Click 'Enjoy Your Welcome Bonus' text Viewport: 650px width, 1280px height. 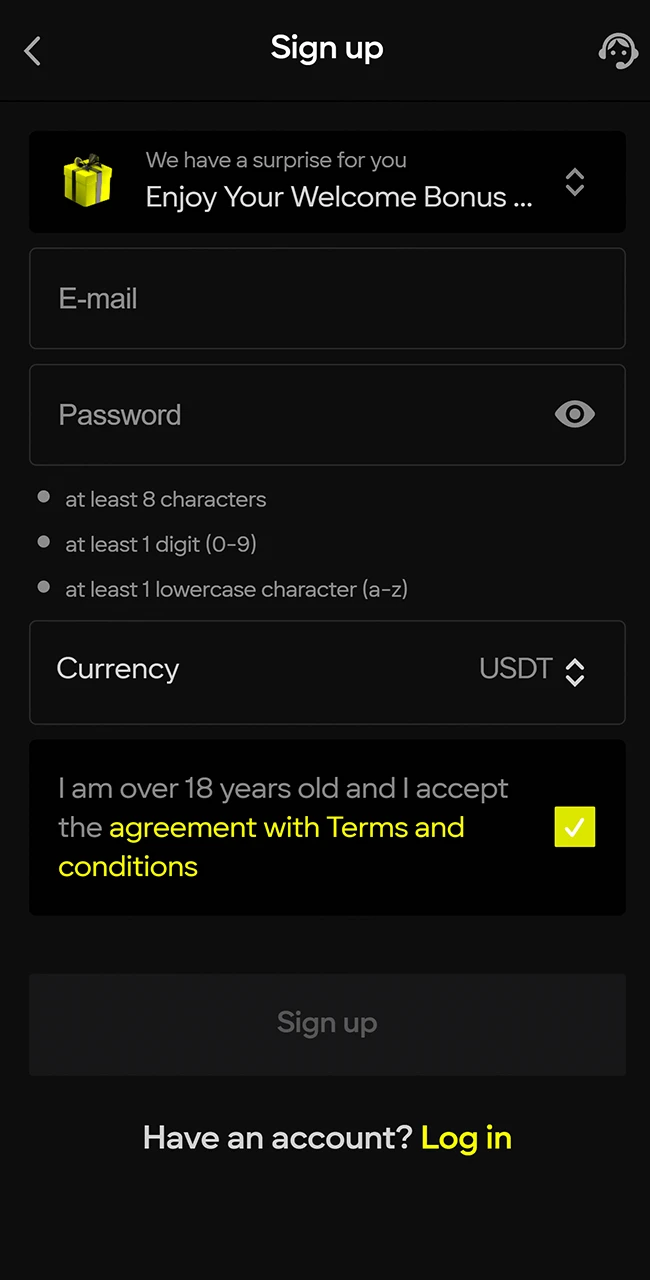(338, 197)
